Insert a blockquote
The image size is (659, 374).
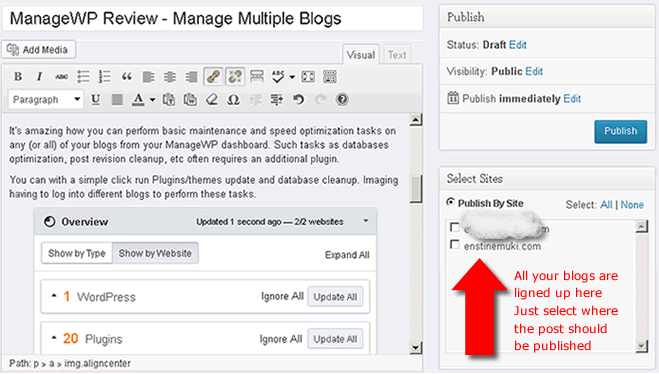[x=127, y=76]
